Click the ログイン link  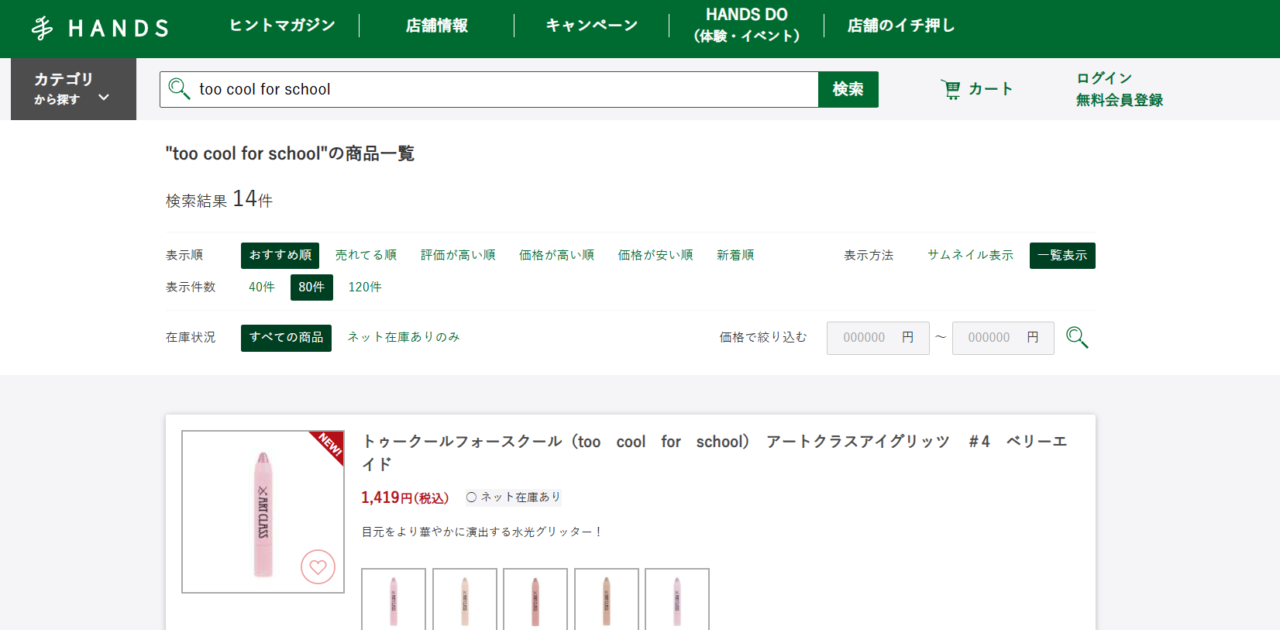click(x=1104, y=78)
